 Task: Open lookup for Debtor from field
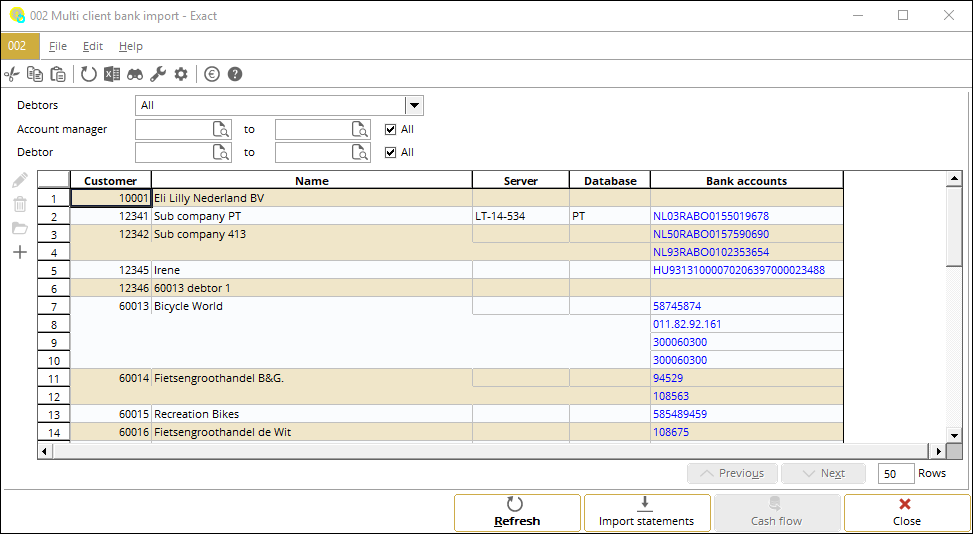pos(221,152)
